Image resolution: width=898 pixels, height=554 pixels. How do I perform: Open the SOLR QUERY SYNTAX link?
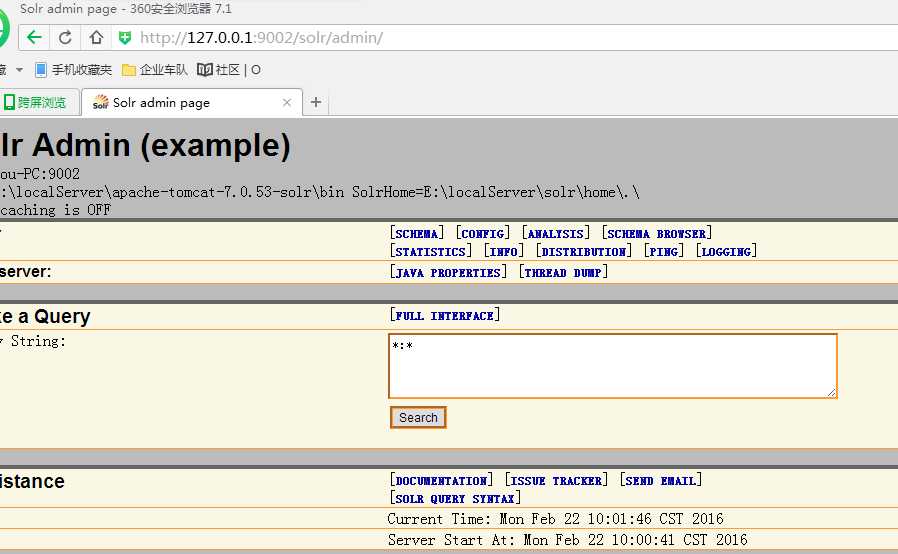pos(455,498)
